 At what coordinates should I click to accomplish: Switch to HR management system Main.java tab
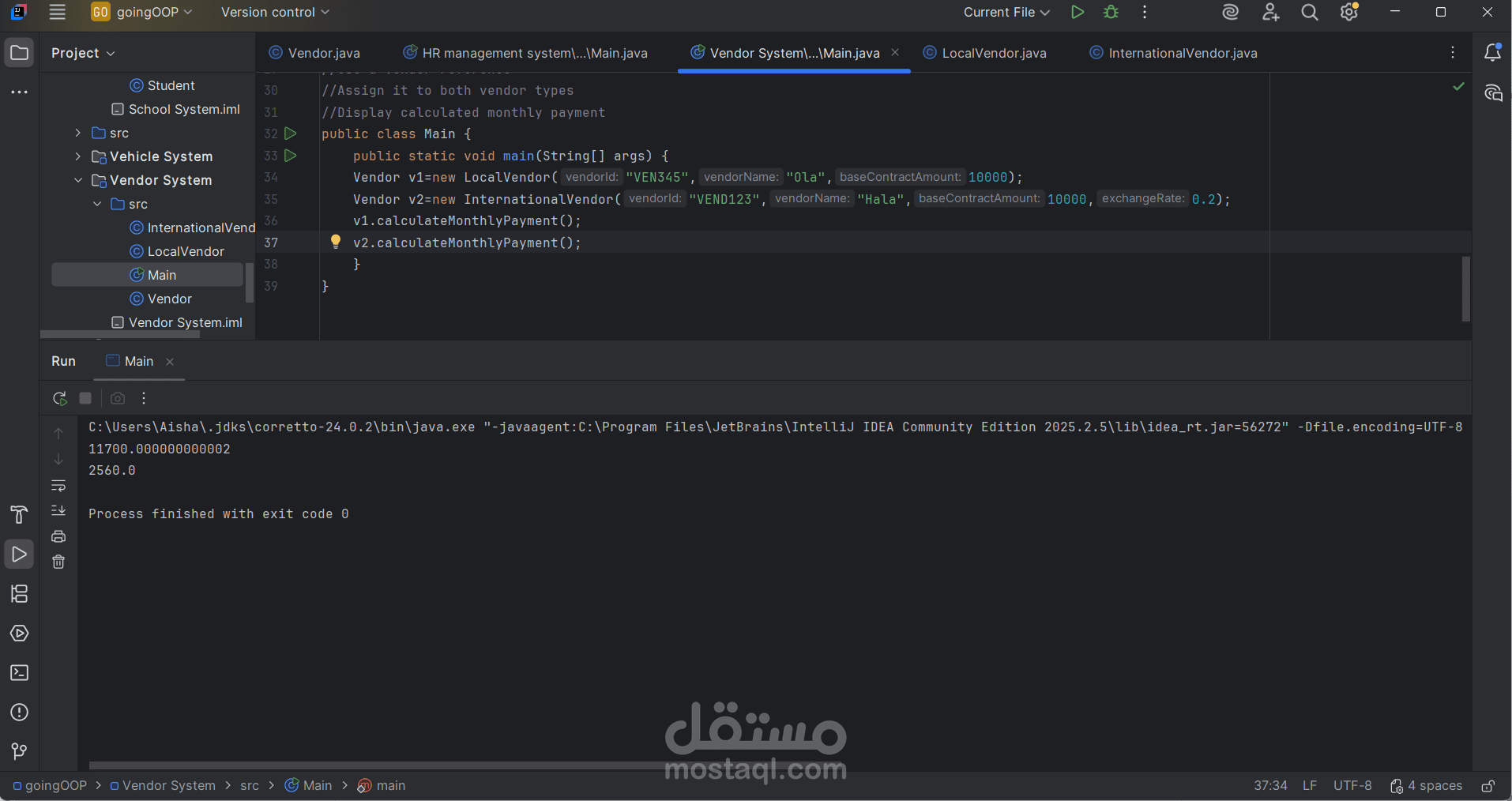525,53
